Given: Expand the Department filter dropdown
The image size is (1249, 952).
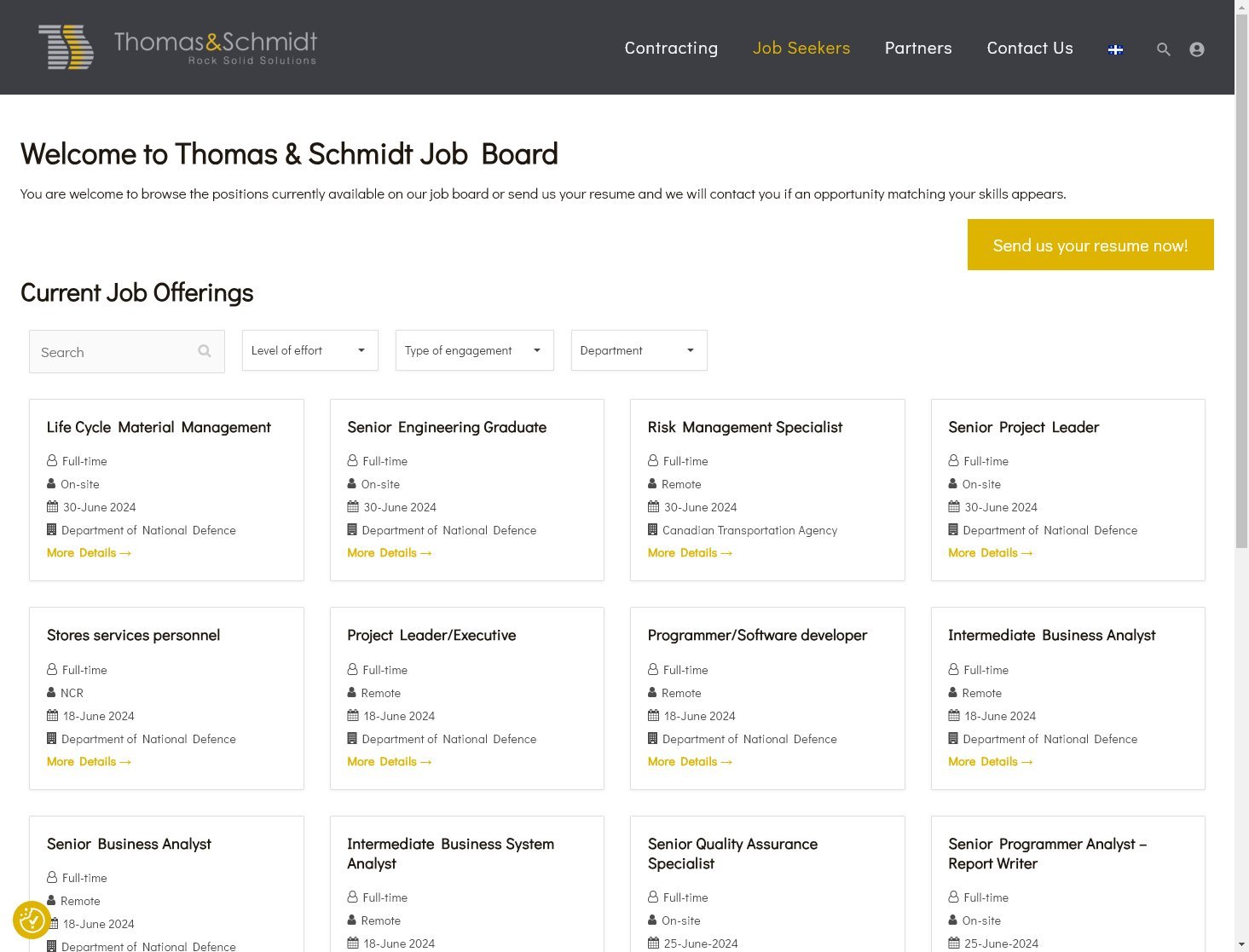Looking at the screenshot, I should point(639,350).
